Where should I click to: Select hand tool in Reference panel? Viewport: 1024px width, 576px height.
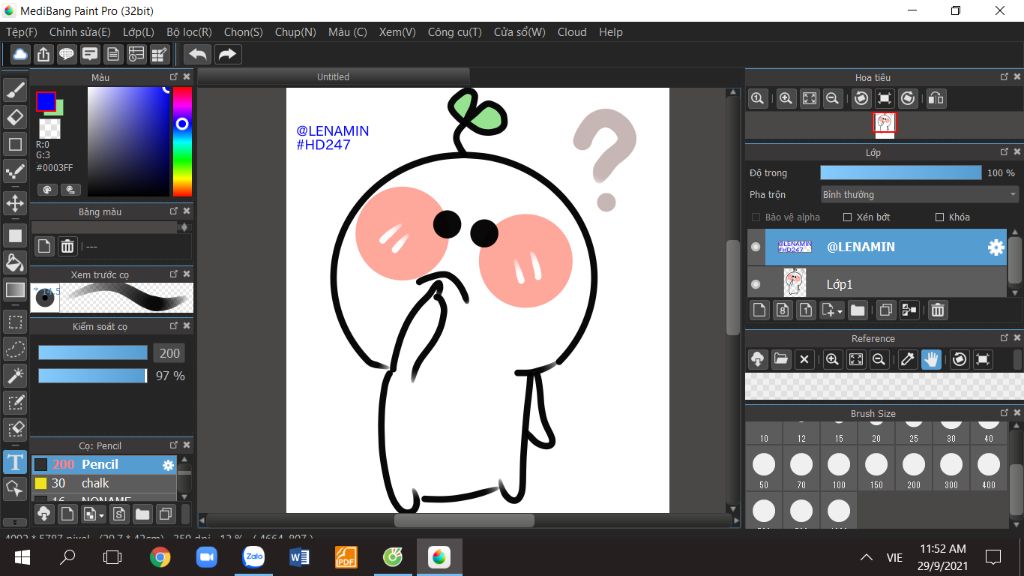pos(931,359)
